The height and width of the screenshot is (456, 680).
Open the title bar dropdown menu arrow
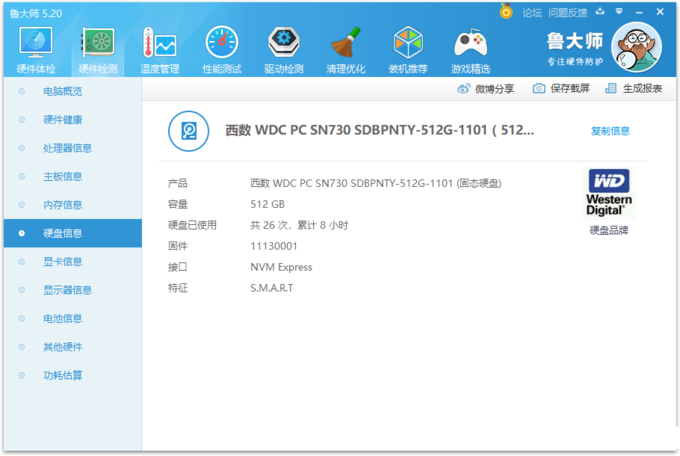tap(619, 12)
